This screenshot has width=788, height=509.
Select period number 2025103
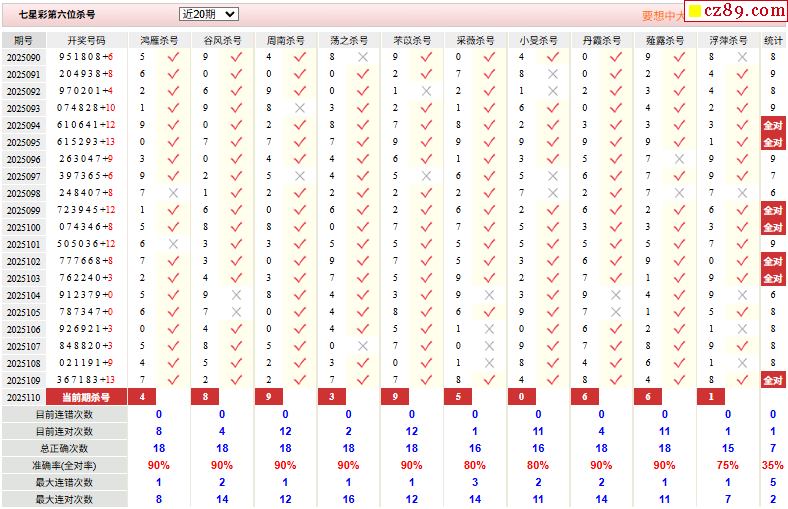click(24, 278)
